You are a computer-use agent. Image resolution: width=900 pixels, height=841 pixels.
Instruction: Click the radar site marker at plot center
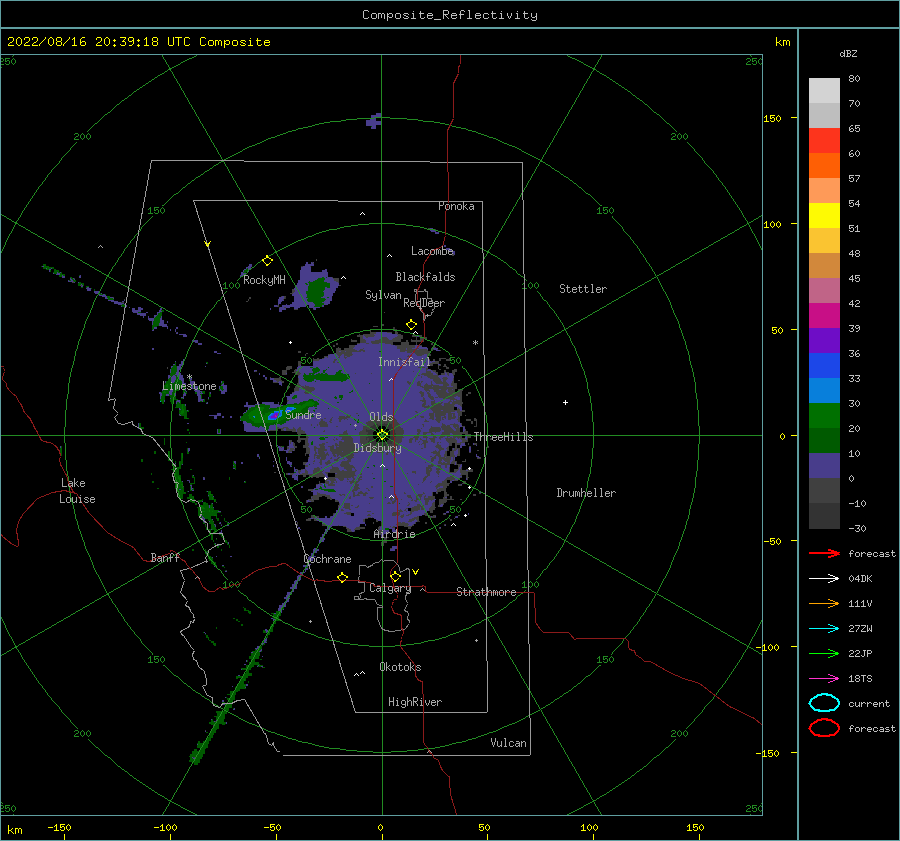point(382,435)
